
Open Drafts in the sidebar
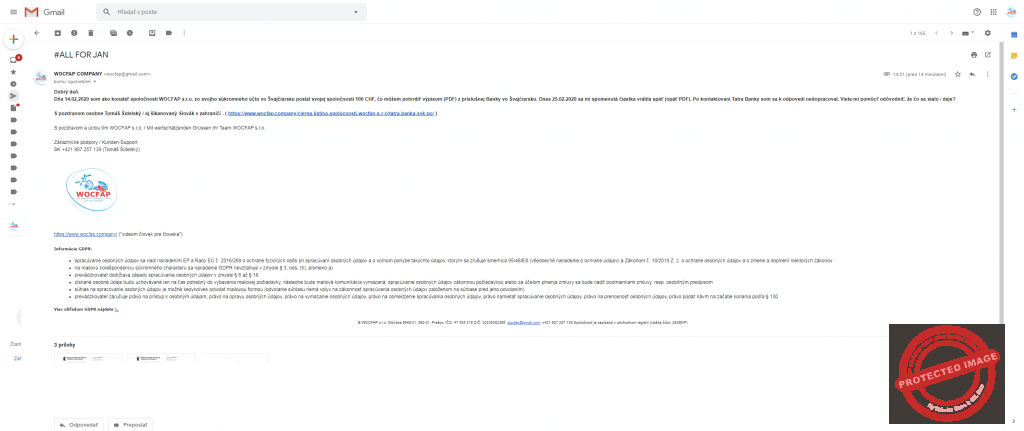pos(13,108)
